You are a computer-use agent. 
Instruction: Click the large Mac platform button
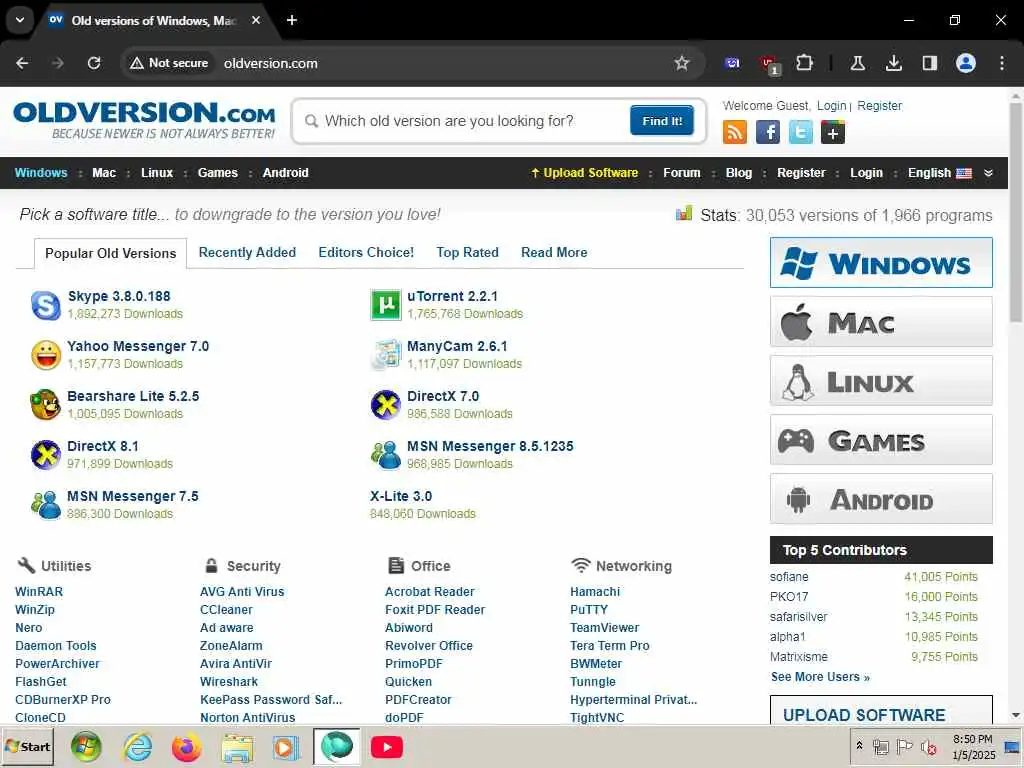point(881,322)
